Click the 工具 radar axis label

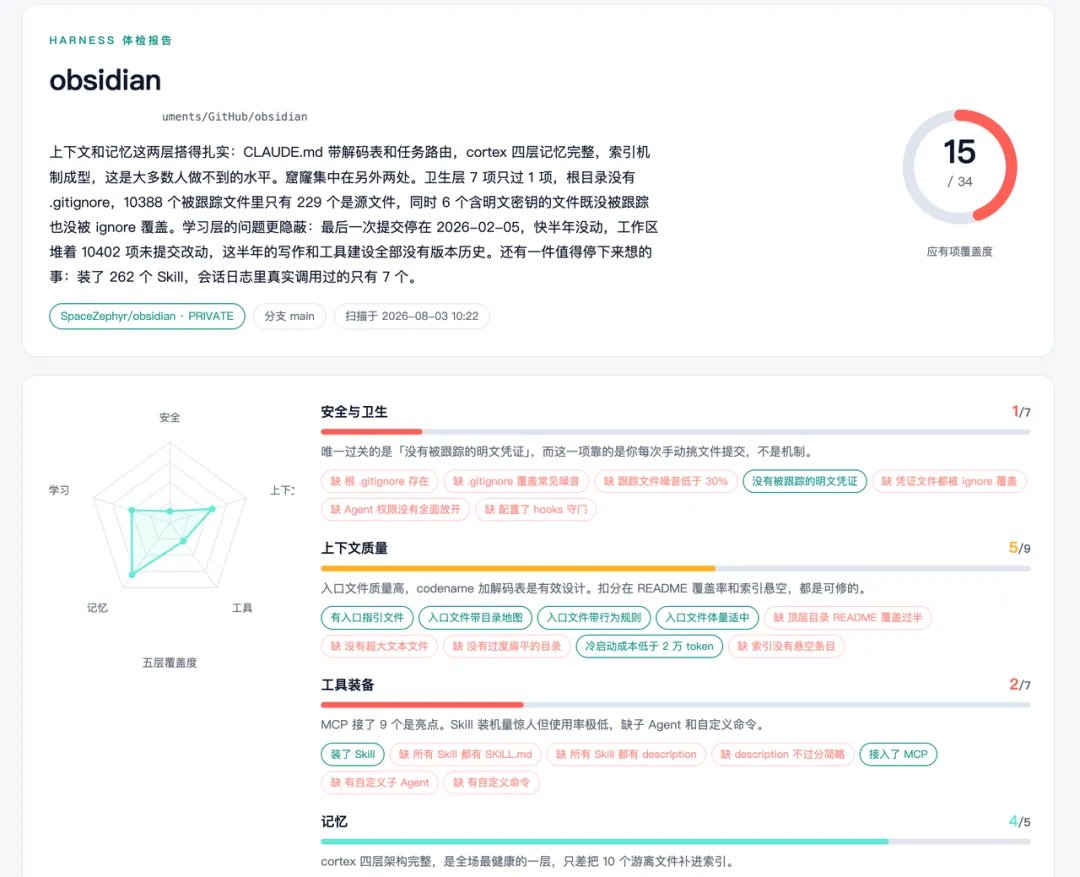click(x=242, y=608)
